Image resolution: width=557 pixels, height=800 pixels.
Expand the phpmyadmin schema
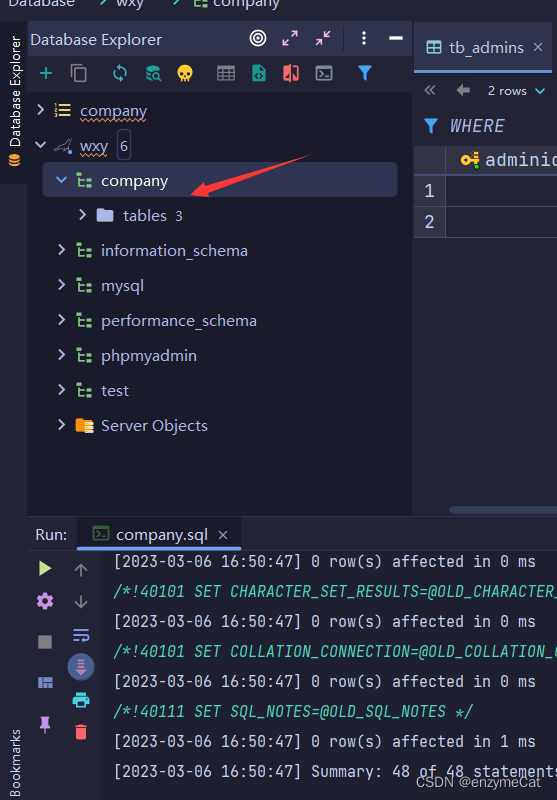pyautogui.click(x=61, y=354)
